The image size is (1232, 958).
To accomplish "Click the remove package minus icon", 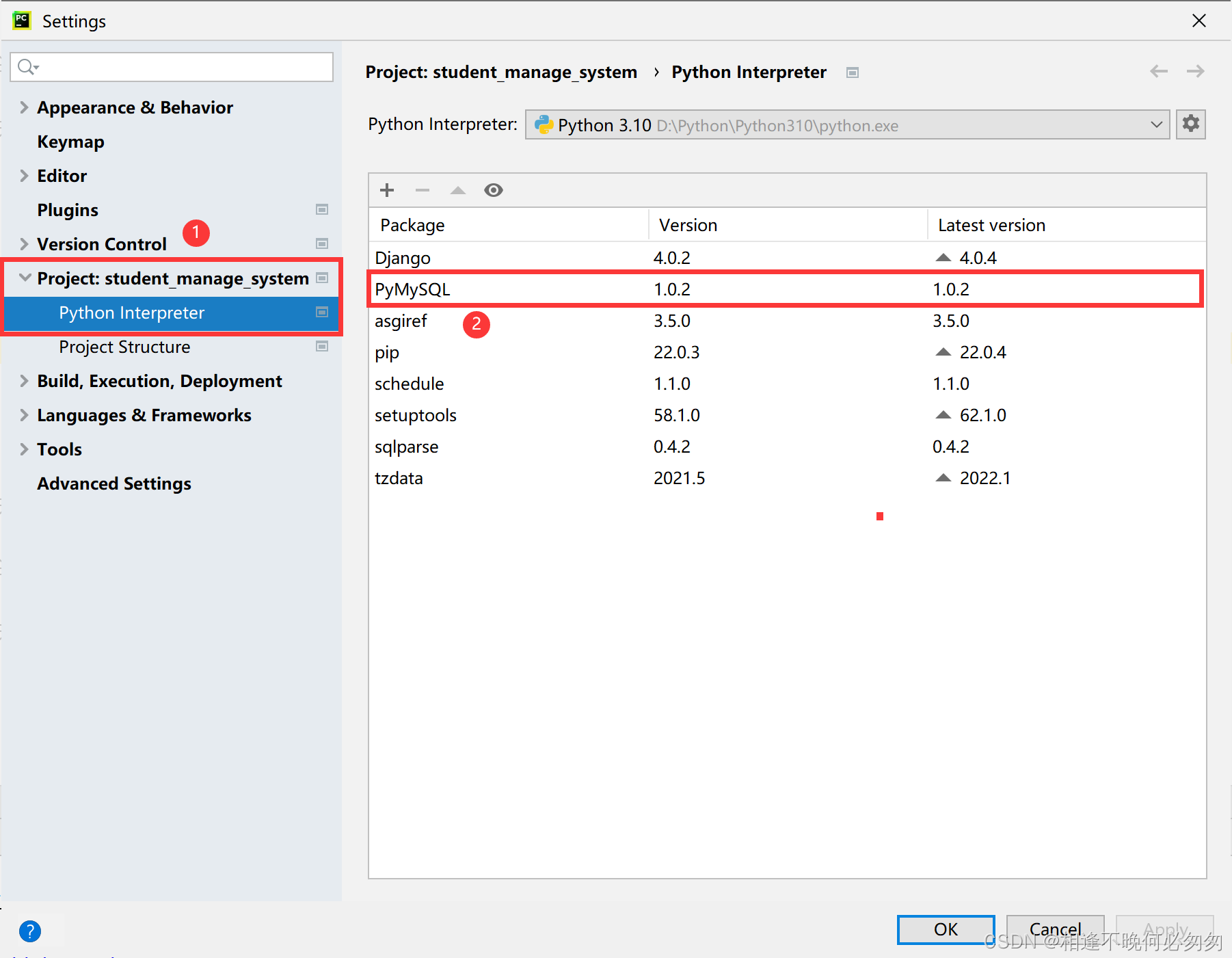I will tap(423, 190).
